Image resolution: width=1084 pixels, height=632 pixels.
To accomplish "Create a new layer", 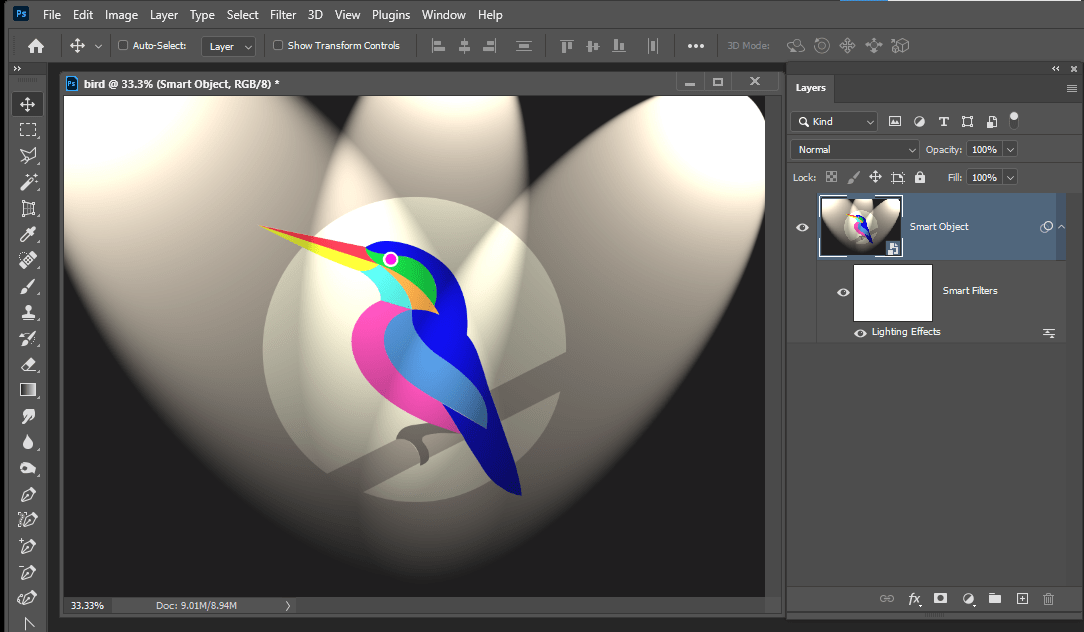I will coord(1021,598).
